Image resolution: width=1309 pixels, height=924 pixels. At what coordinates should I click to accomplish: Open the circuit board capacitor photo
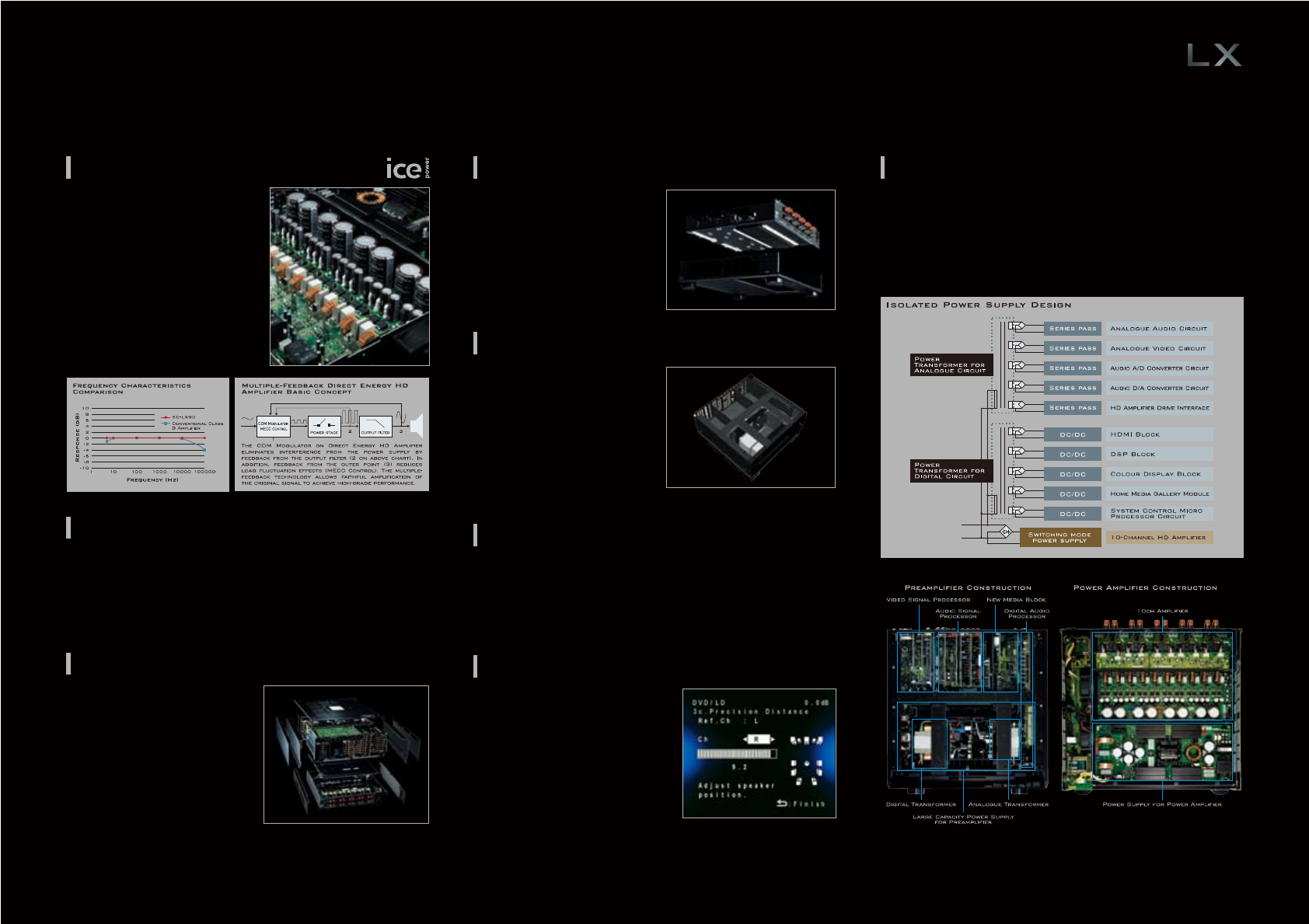click(350, 277)
